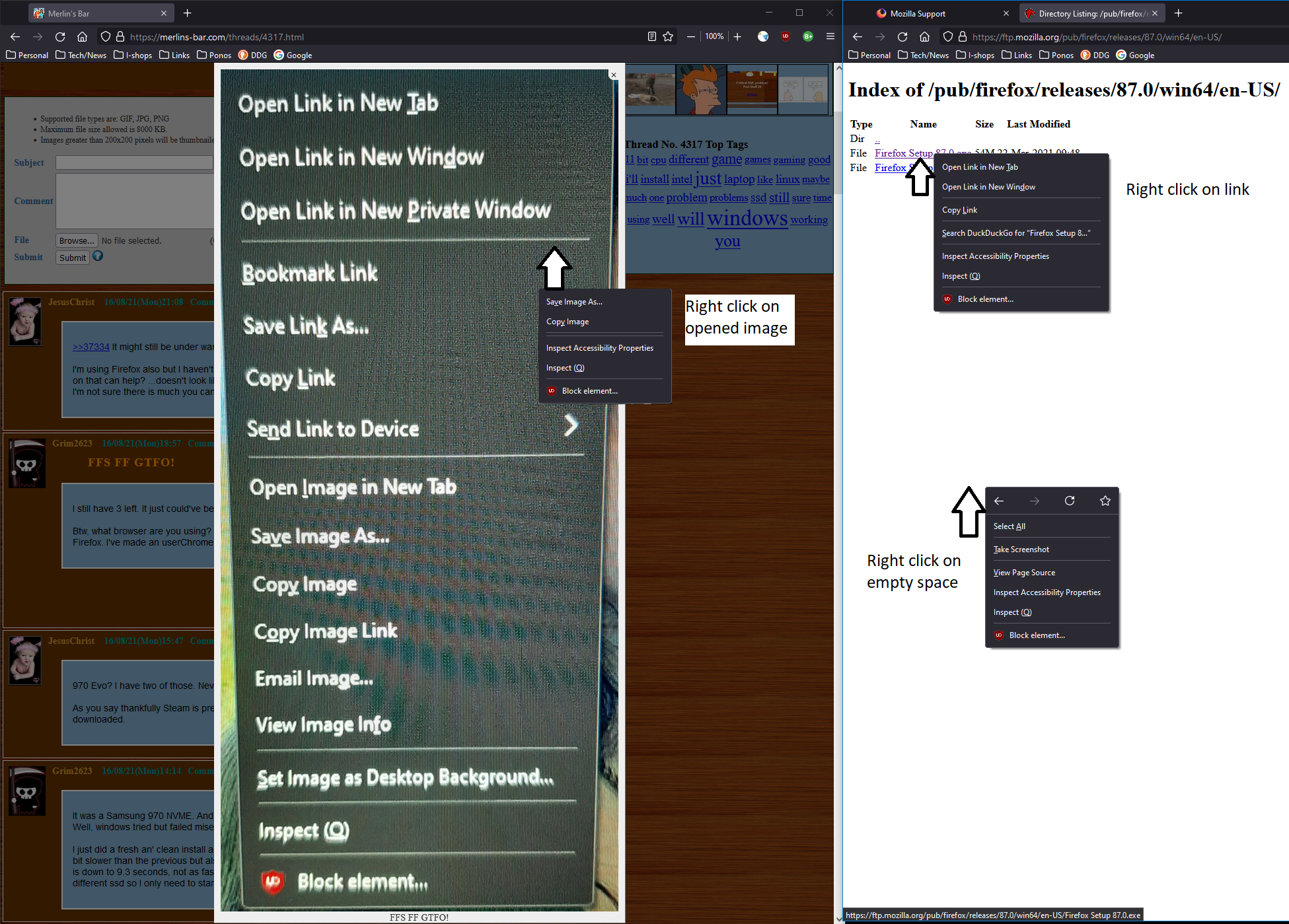Click the 'problem' tag link

686,197
